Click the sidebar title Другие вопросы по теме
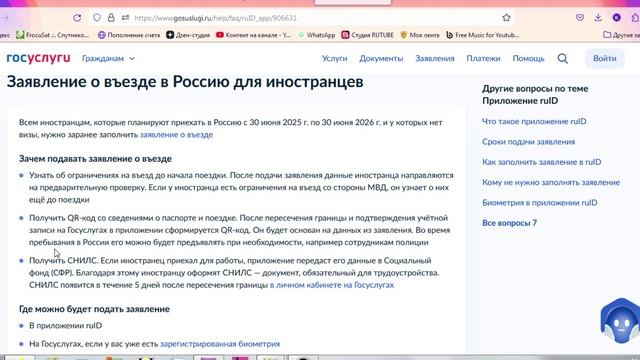 point(535,95)
